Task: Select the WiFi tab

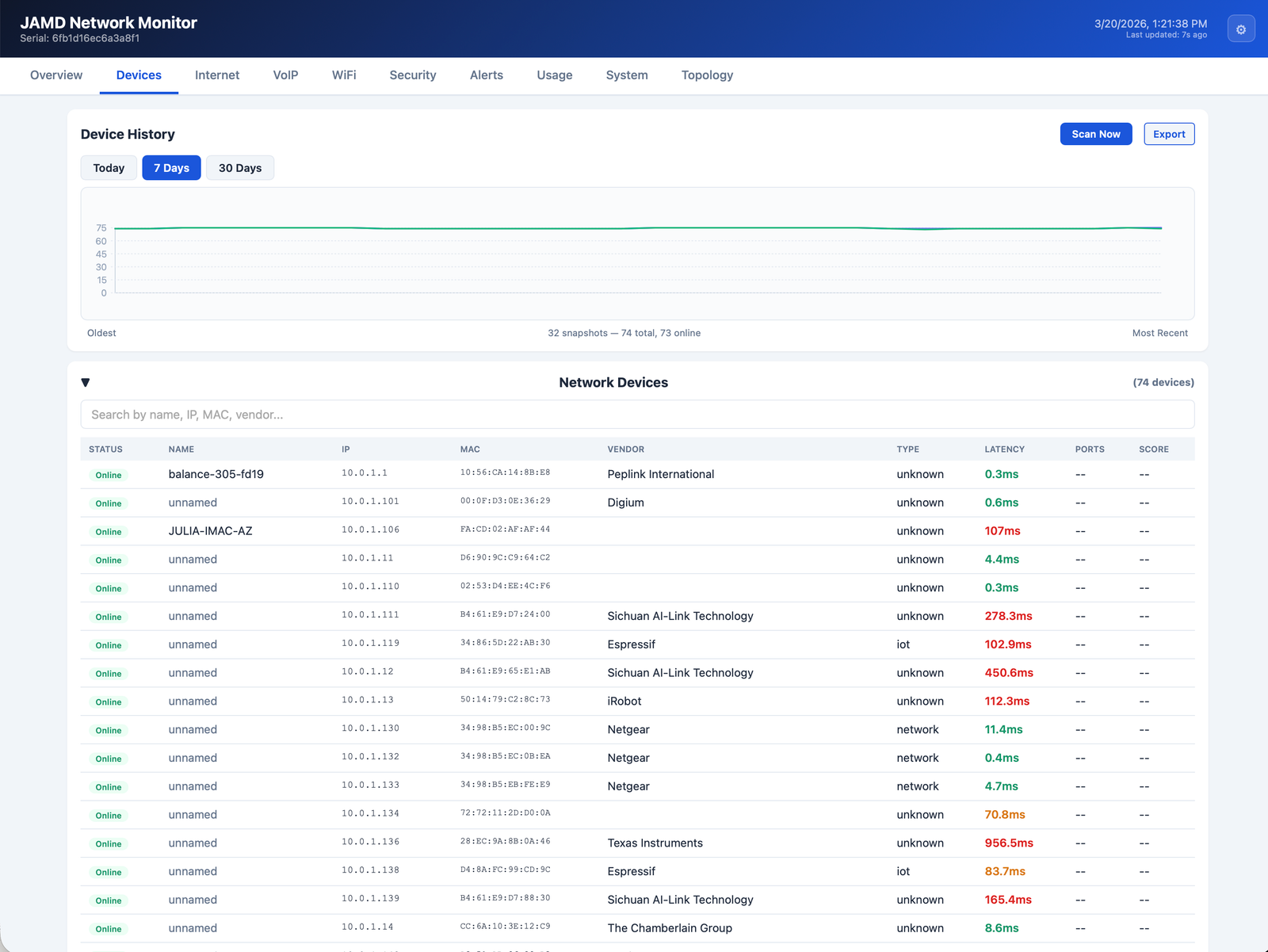Action: [344, 75]
